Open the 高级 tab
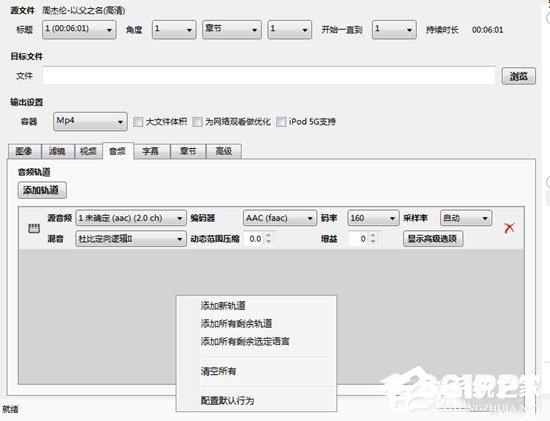550x421 pixels. coord(224,151)
